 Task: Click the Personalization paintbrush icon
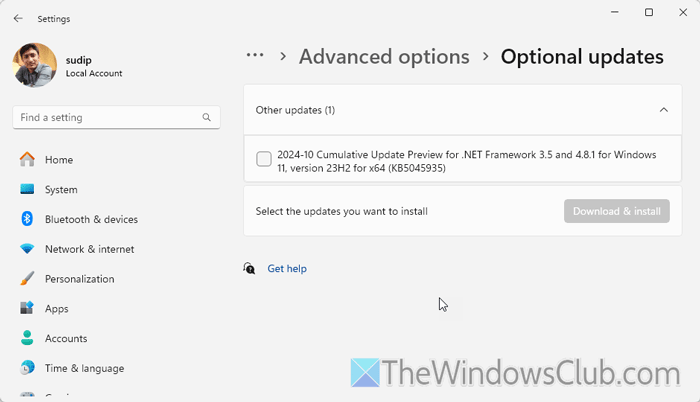[x=27, y=279]
